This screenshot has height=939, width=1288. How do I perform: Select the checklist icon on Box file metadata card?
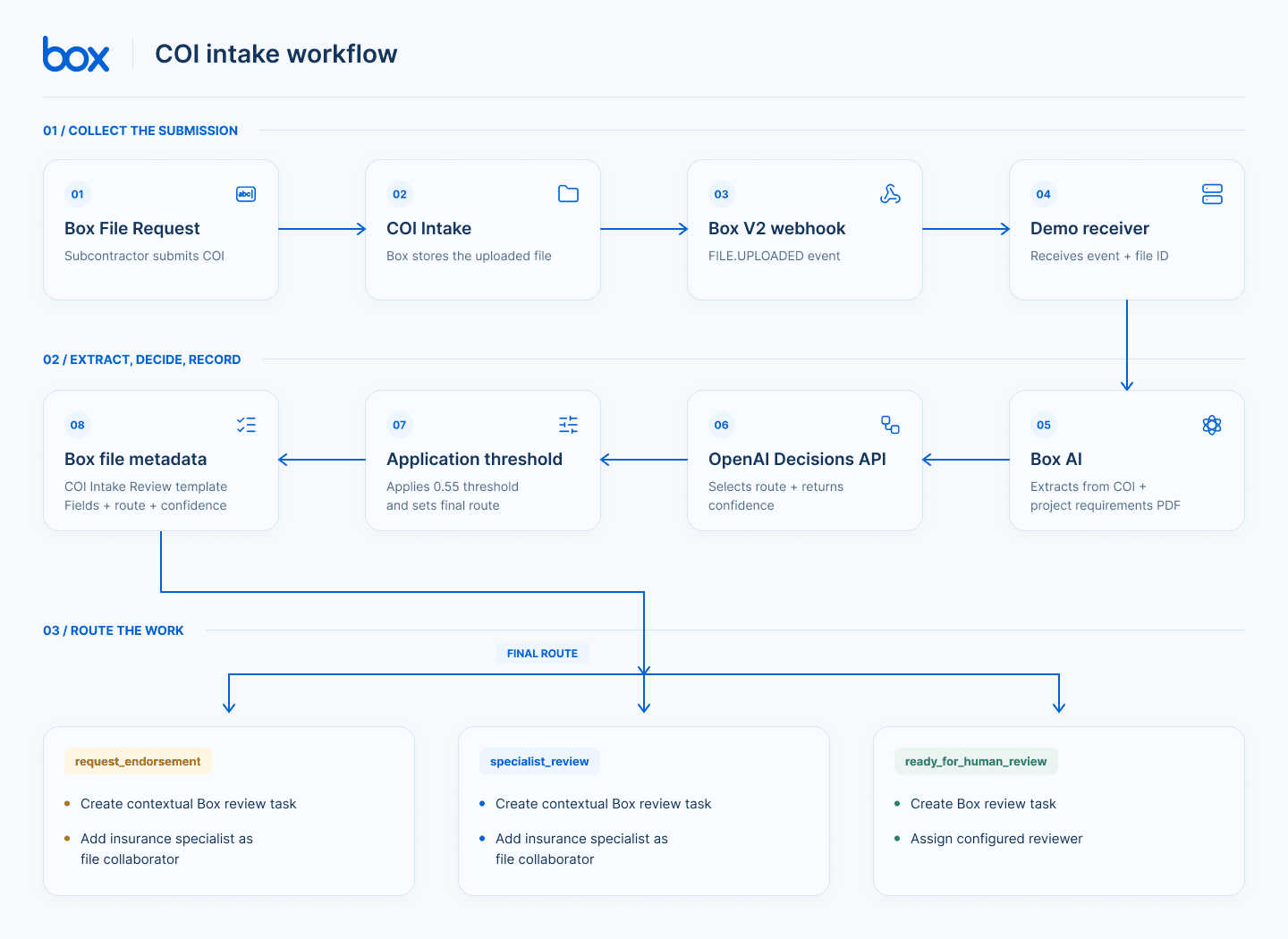246,425
